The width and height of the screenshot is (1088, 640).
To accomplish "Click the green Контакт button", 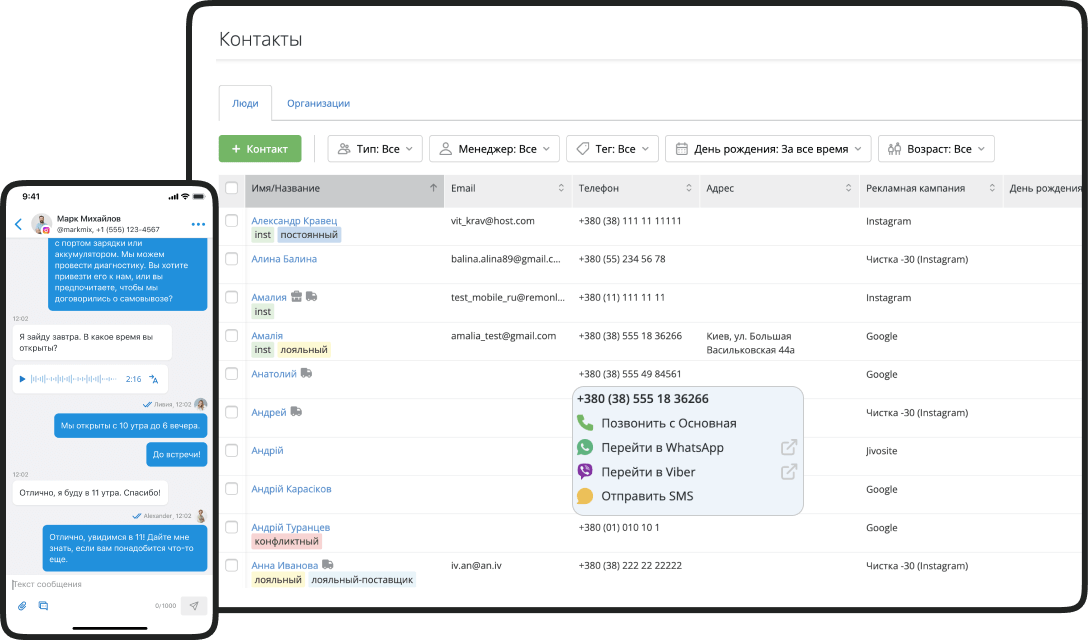I will pos(260,148).
